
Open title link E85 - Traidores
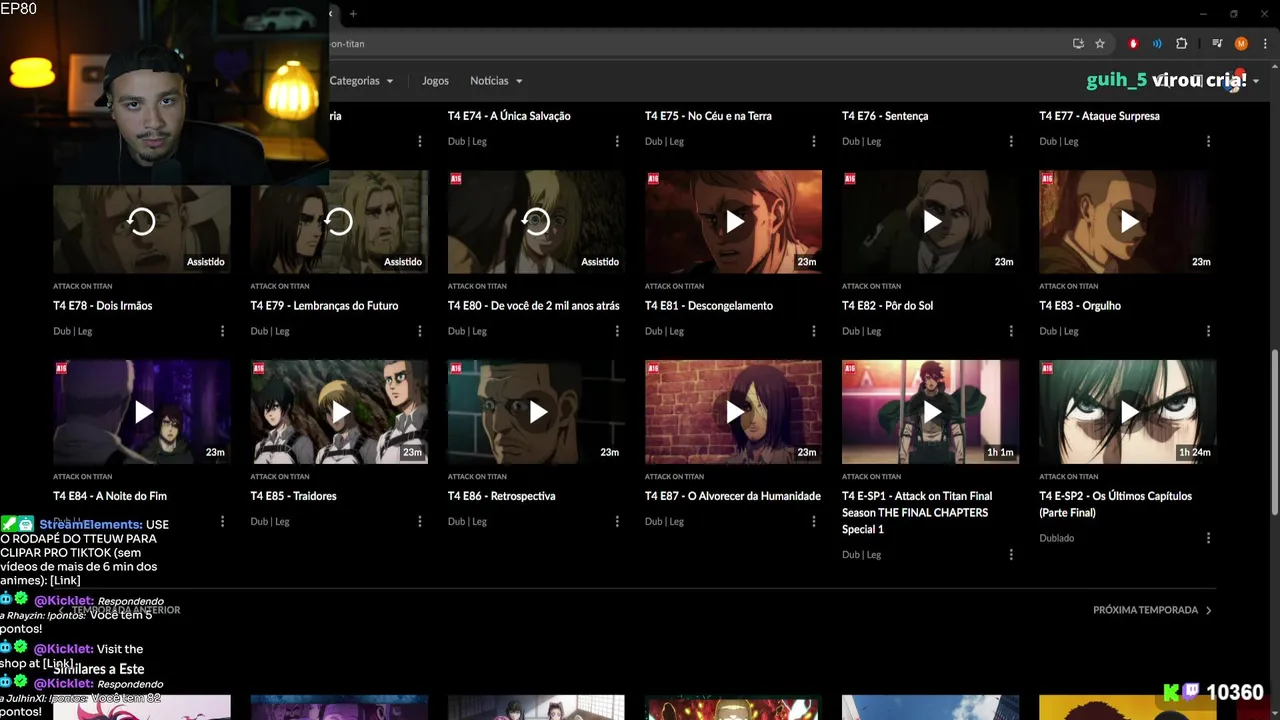tap(293, 496)
